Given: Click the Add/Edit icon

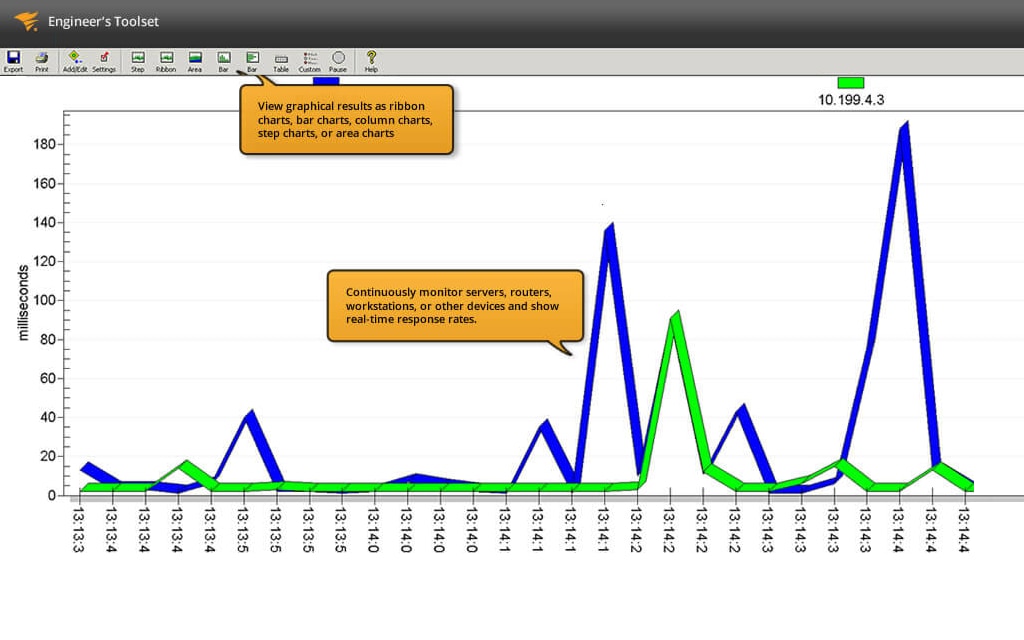Looking at the screenshot, I should tap(73, 60).
